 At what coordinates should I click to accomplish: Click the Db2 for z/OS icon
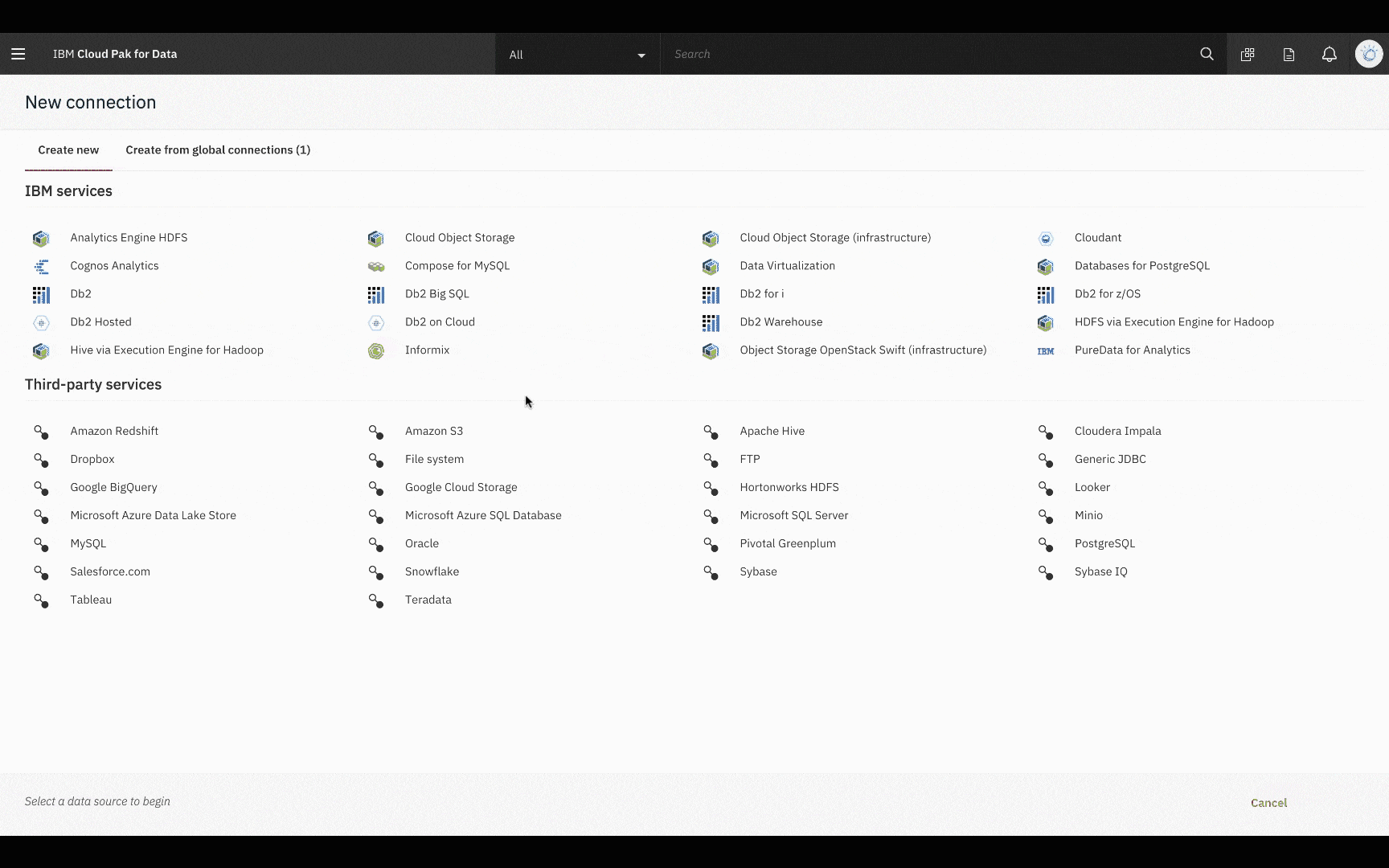point(1045,294)
